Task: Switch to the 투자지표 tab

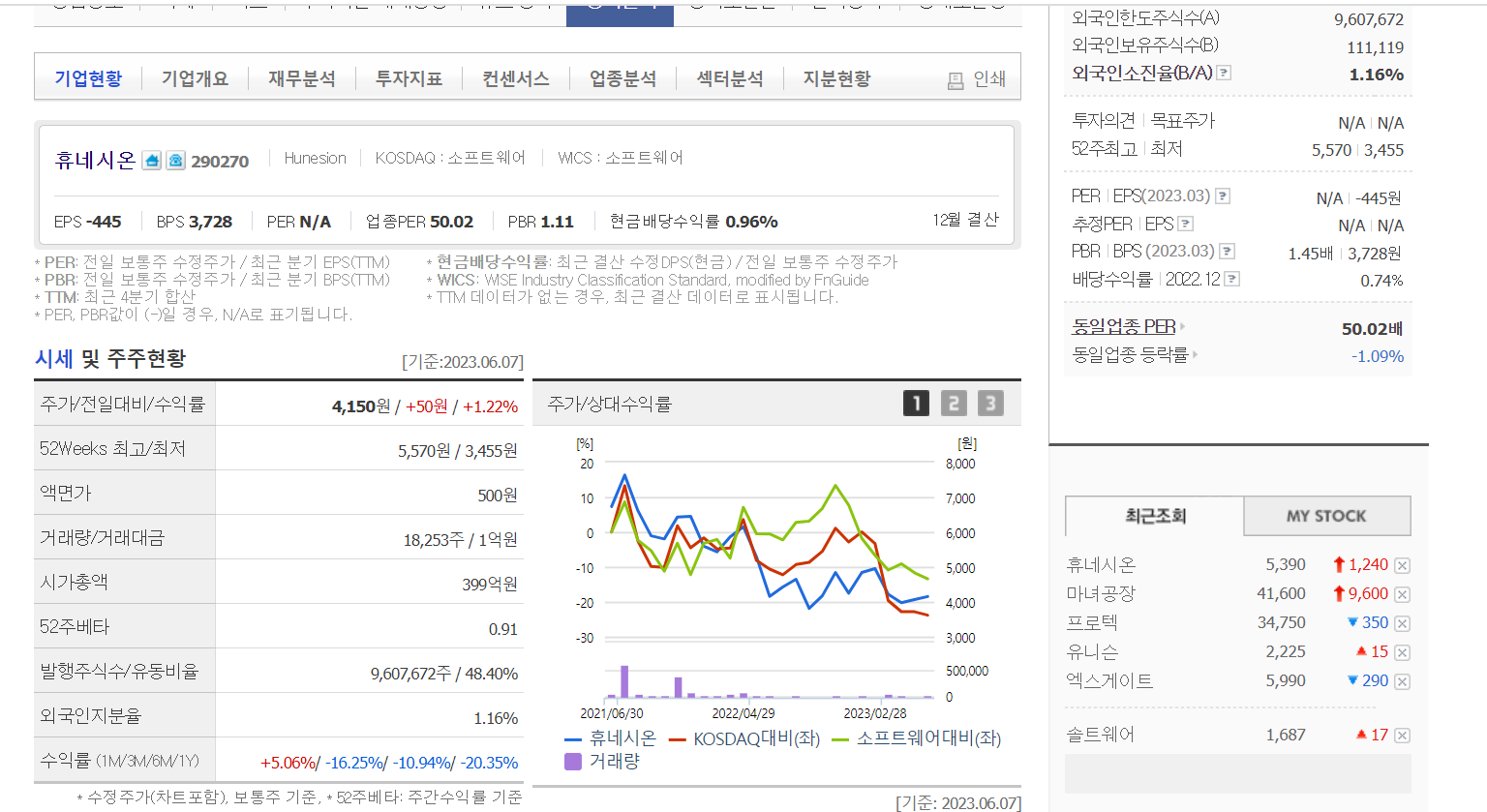Action: pos(409,78)
